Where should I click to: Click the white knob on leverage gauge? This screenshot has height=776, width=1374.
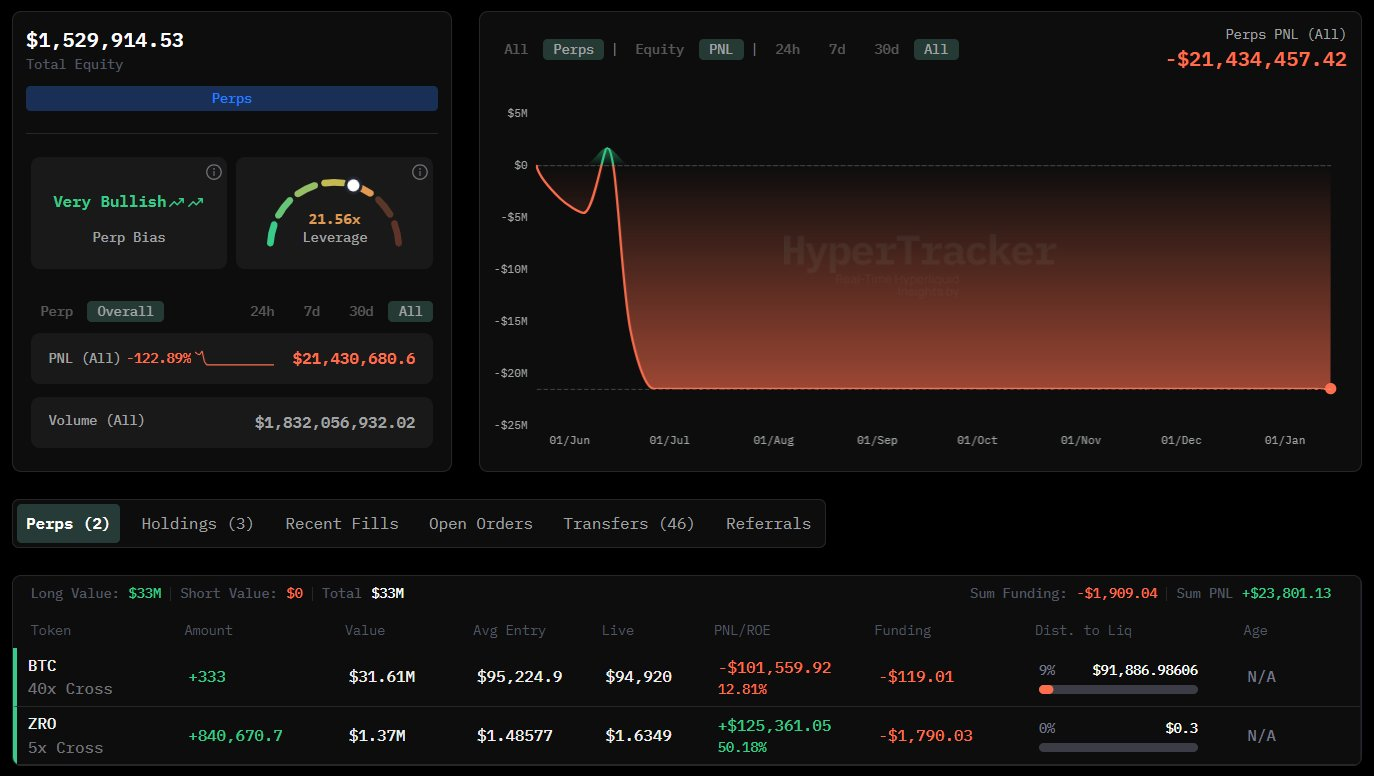pyautogui.click(x=353, y=185)
